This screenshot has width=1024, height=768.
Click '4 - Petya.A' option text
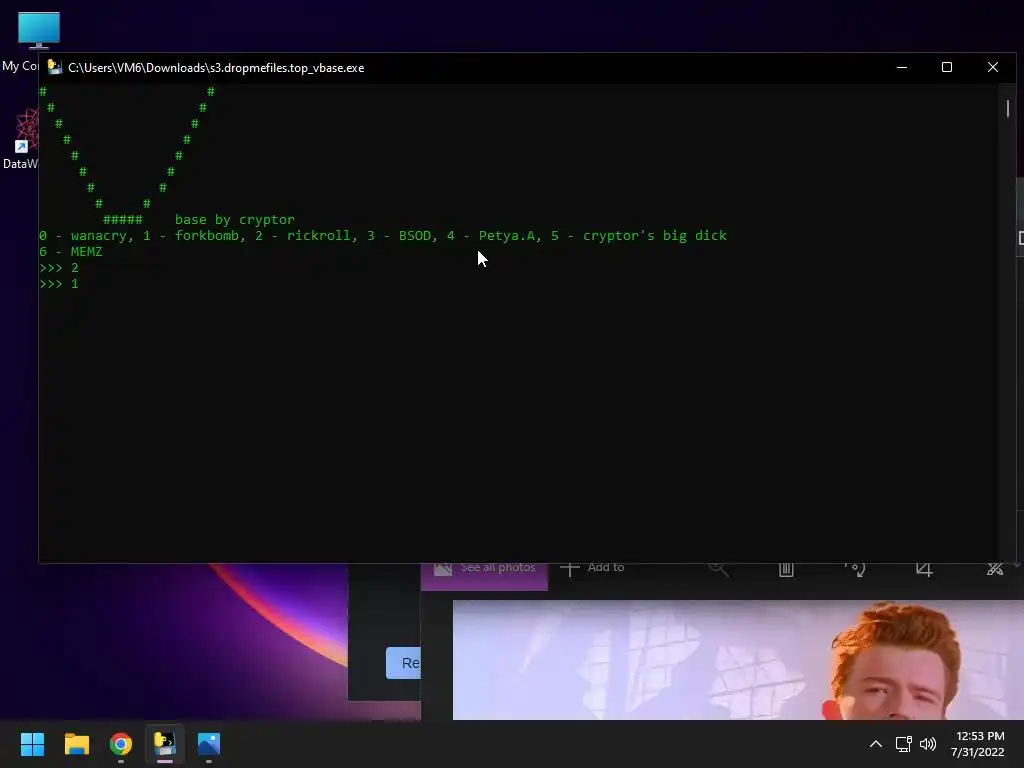[490, 236]
